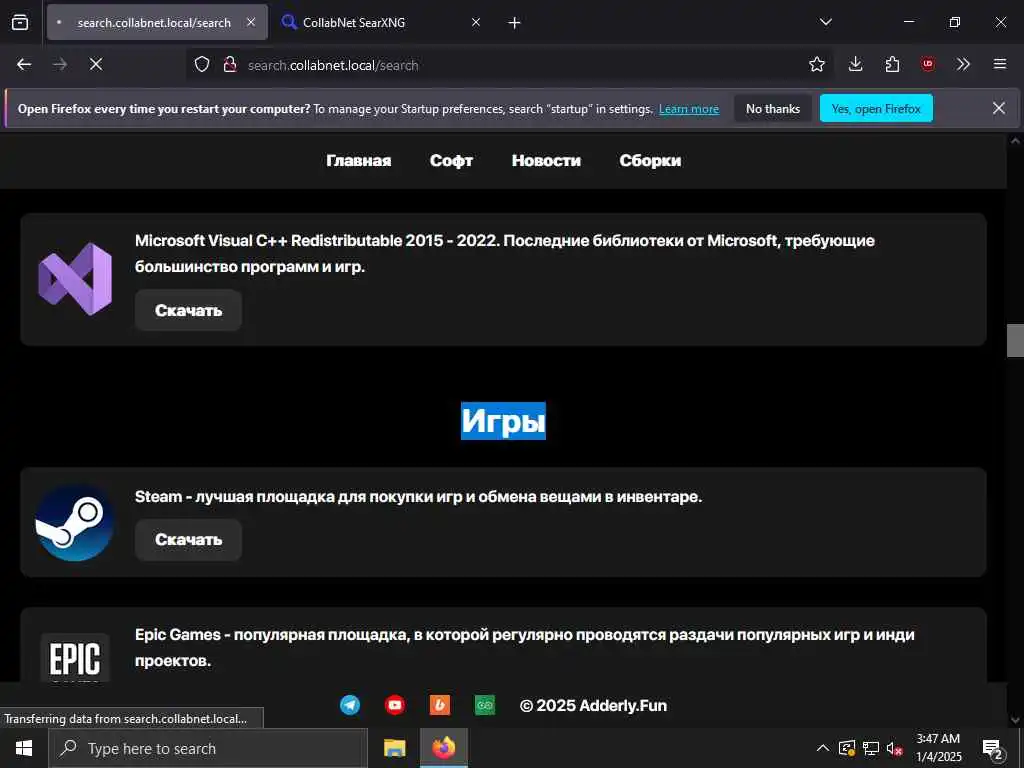This screenshot has width=1024, height=768.
Task: Open a new tab
Action: pyautogui.click(x=515, y=23)
